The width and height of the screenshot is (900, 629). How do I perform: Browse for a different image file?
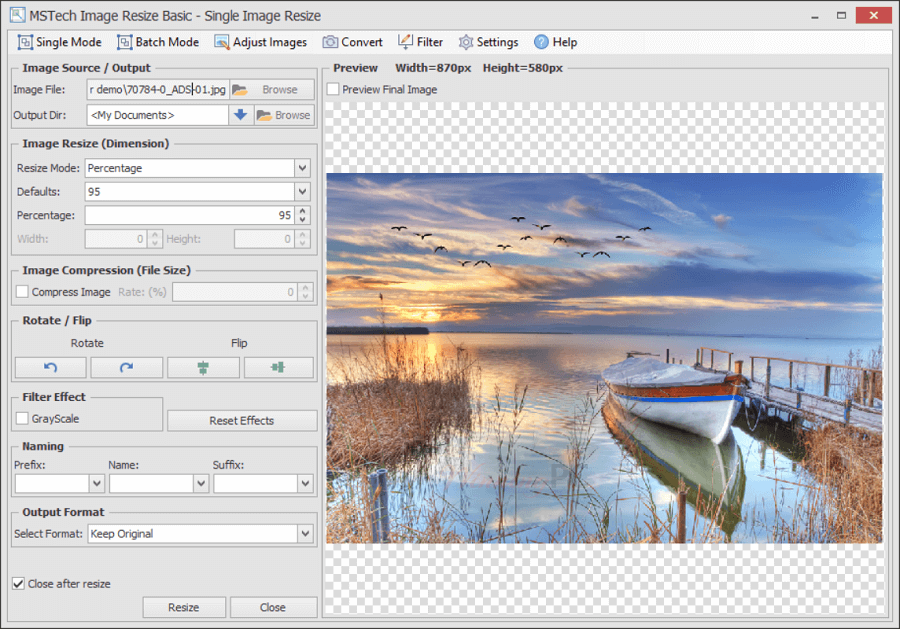pyautogui.click(x=270, y=89)
